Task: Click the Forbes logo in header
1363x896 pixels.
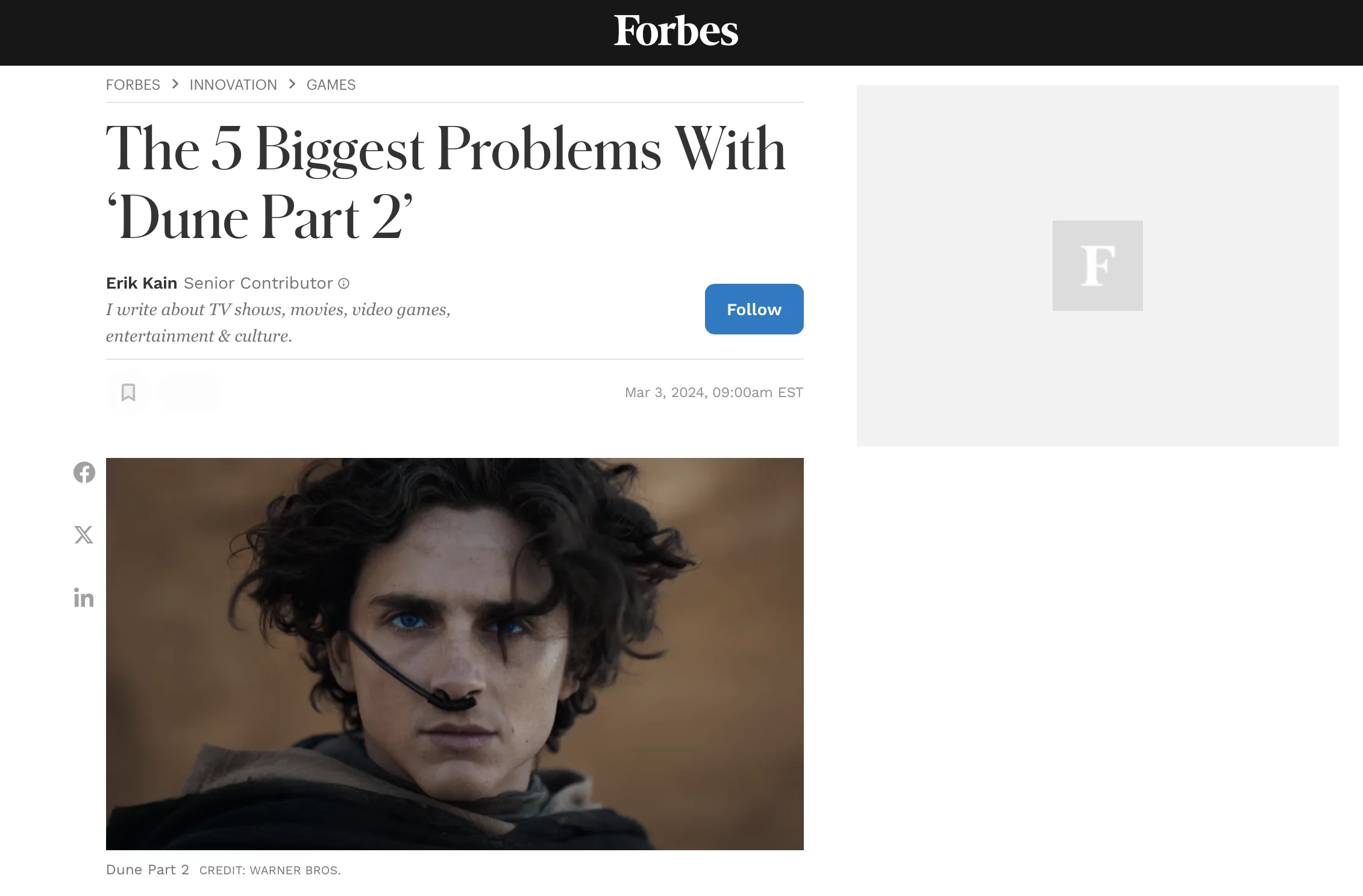Action: (x=675, y=31)
